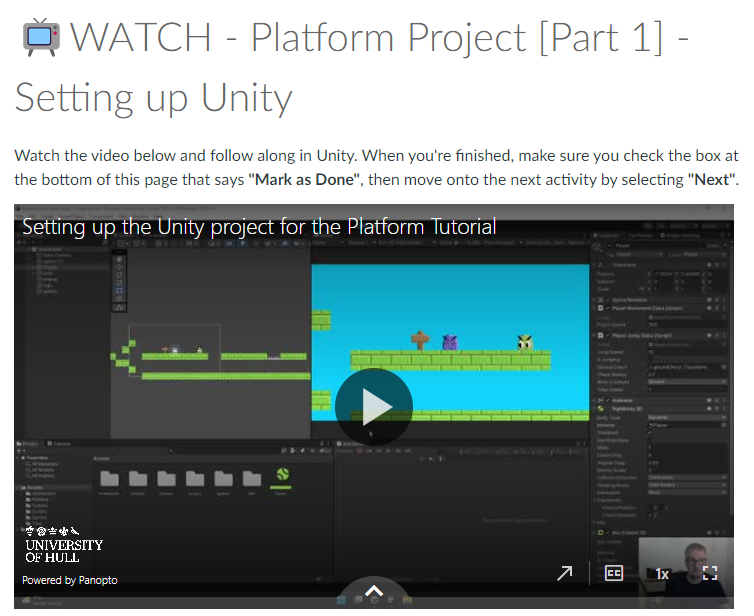The height and width of the screenshot is (616, 754).
Task: Click the purple enemy sprite
Action: [449, 342]
